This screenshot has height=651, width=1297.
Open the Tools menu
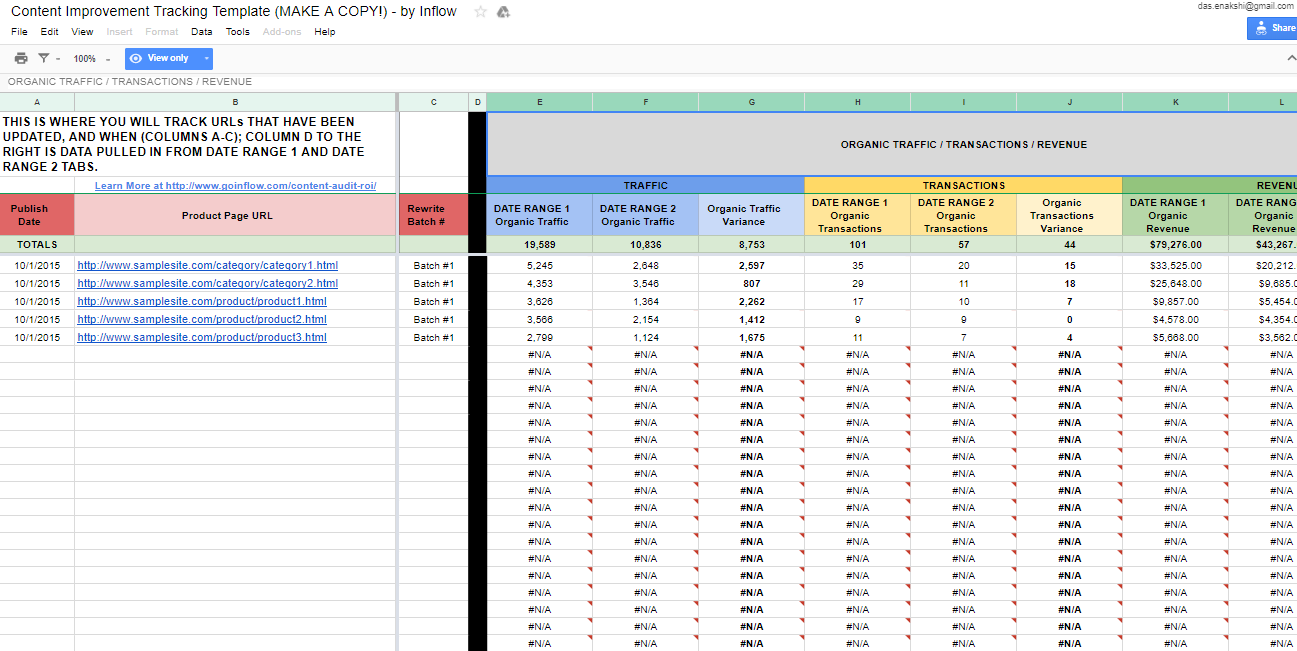[238, 32]
